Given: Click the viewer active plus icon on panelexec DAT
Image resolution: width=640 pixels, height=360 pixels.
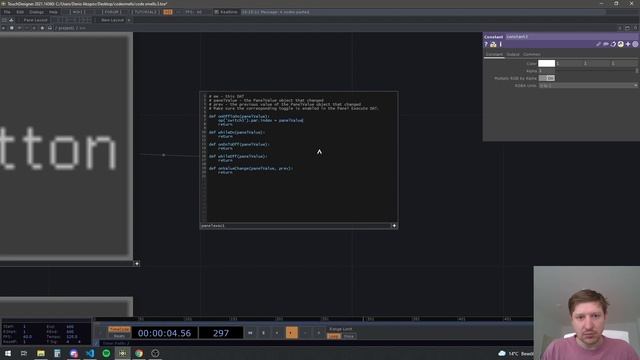Looking at the screenshot, I should tap(394, 226).
